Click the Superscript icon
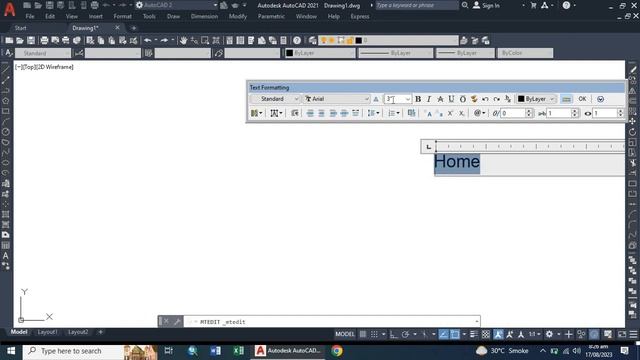The height and width of the screenshot is (360, 640). 450,113
